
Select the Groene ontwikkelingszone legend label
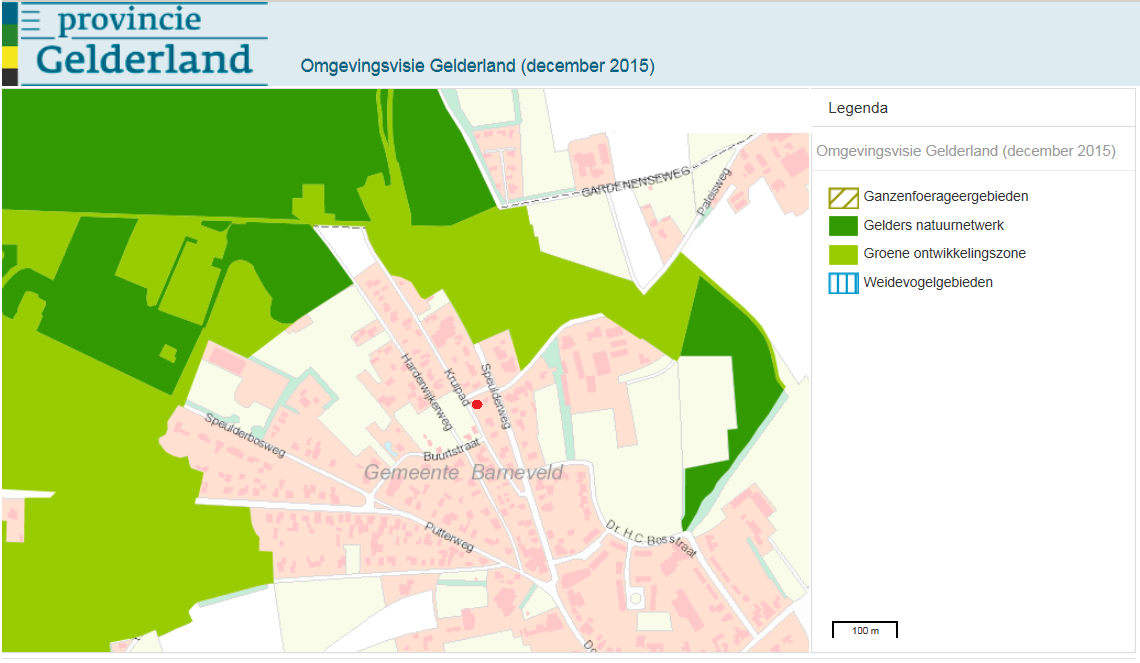[x=944, y=254]
